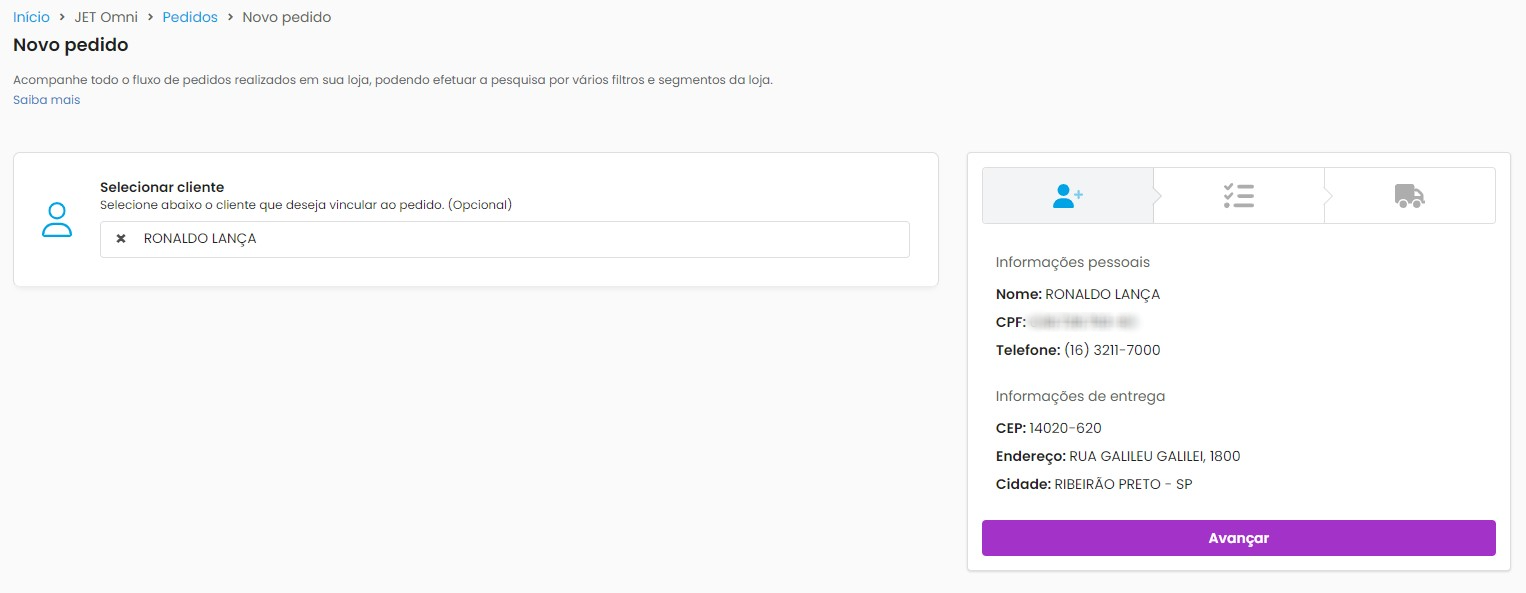Screen dimensions: 1526x593
Task: Click the Novo pedido breadcrumb item
Action: point(286,17)
